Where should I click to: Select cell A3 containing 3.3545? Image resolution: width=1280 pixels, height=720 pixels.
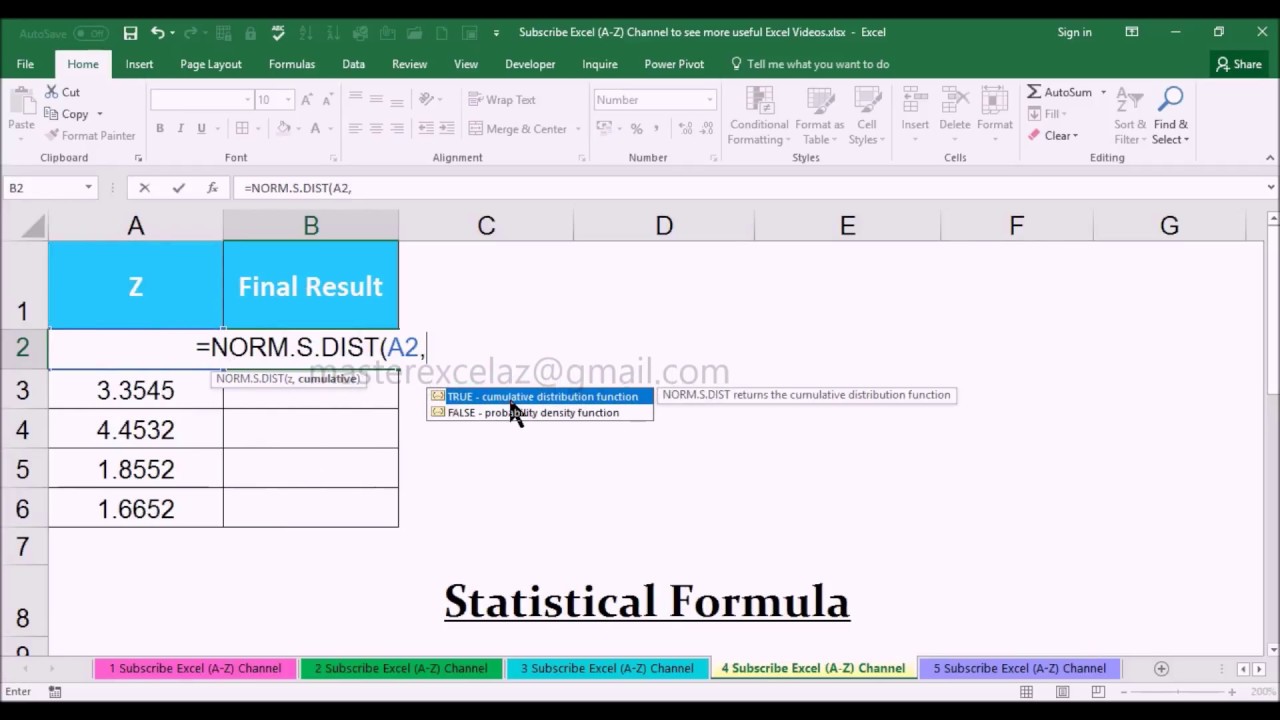pos(136,390)
